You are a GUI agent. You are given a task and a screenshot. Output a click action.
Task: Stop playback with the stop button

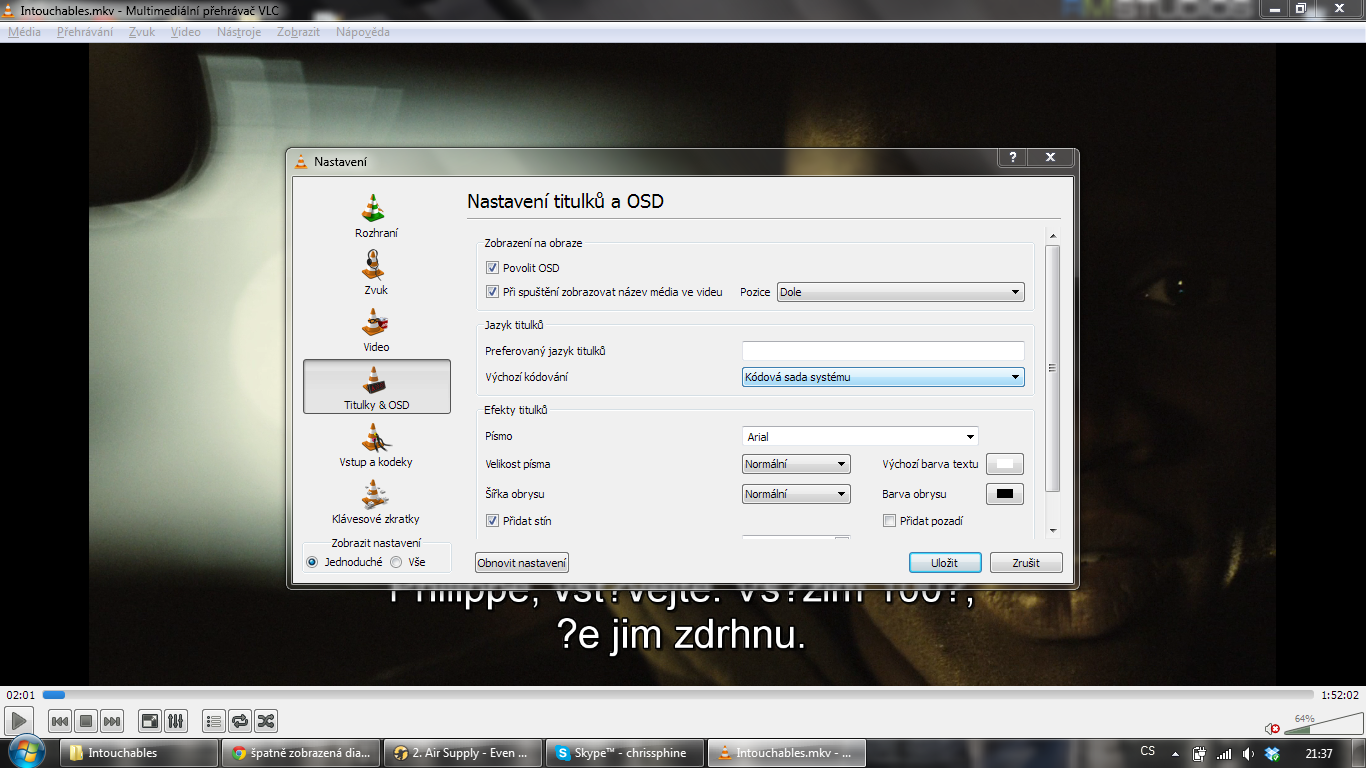(x=86, y=721)
